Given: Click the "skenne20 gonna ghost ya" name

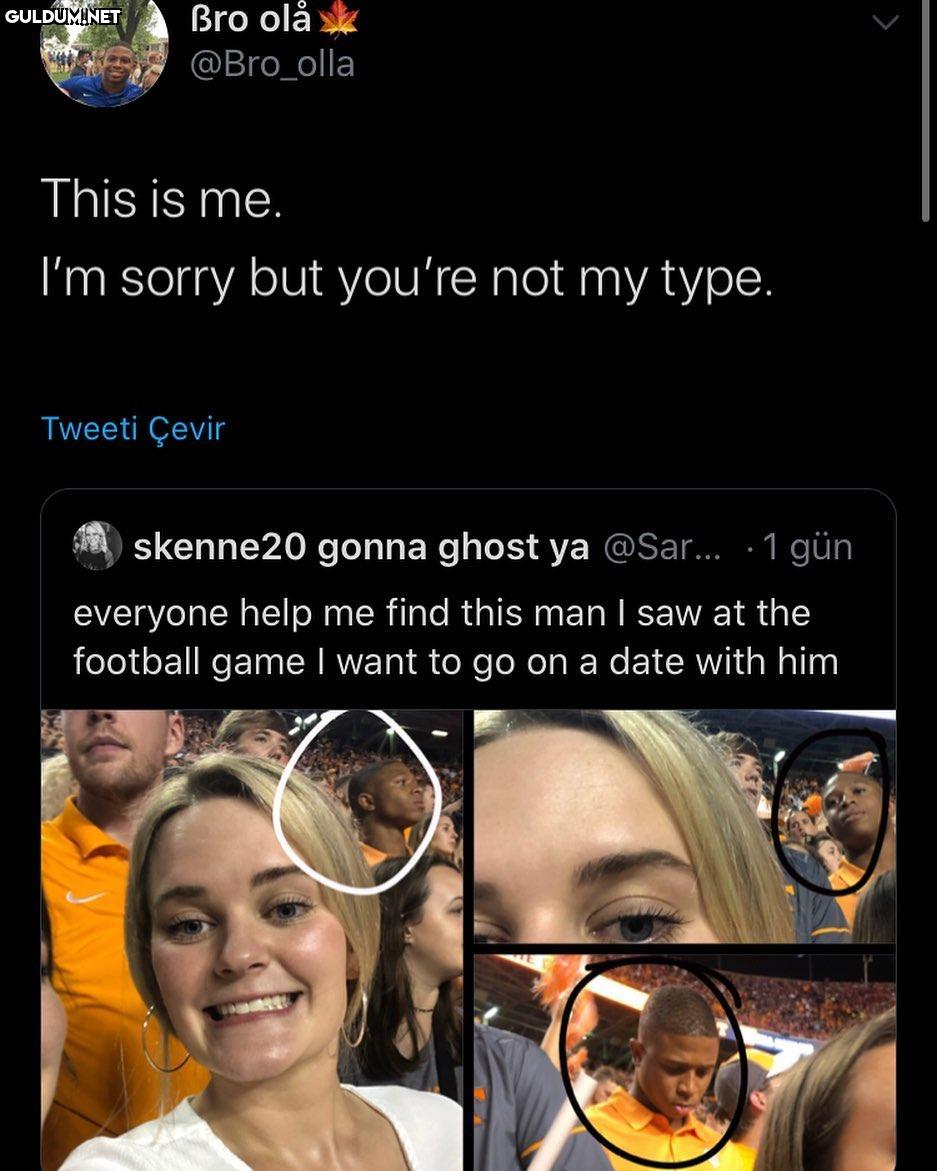Looking at the screenshot, I should 361,547.
